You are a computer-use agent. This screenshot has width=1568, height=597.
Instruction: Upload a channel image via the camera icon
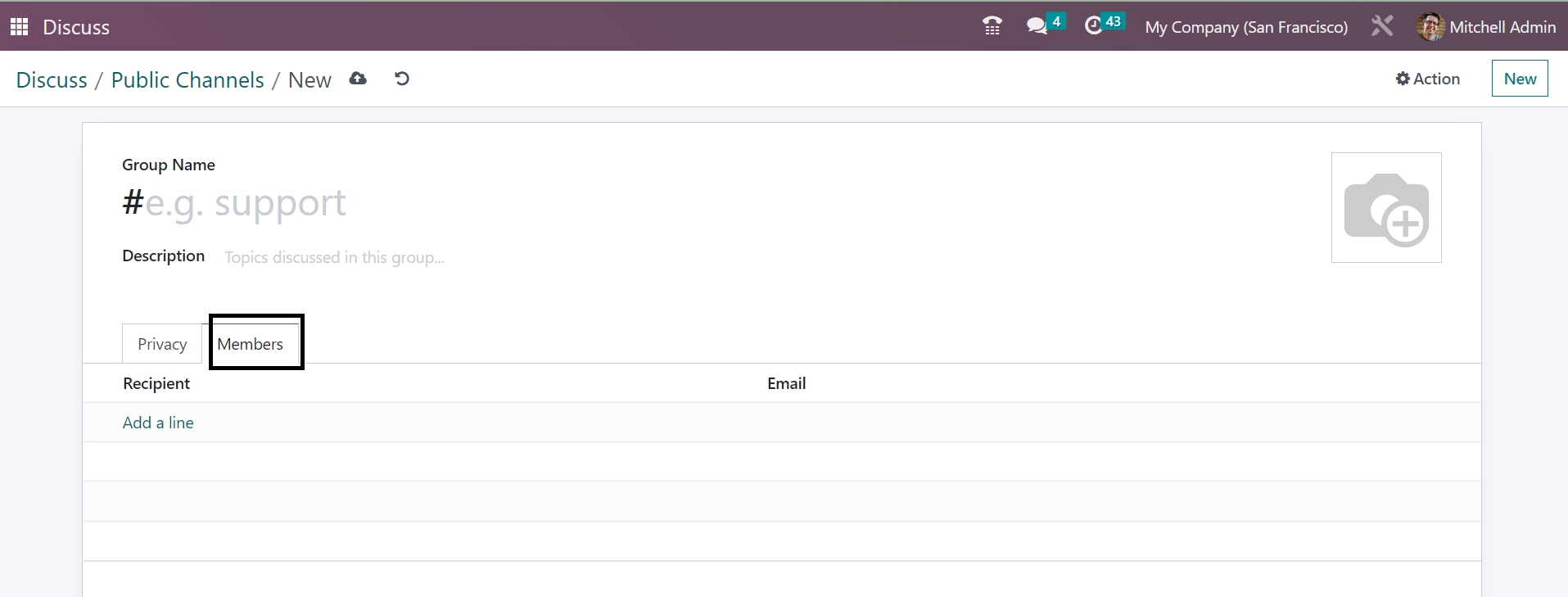(x=1385, y=208)
